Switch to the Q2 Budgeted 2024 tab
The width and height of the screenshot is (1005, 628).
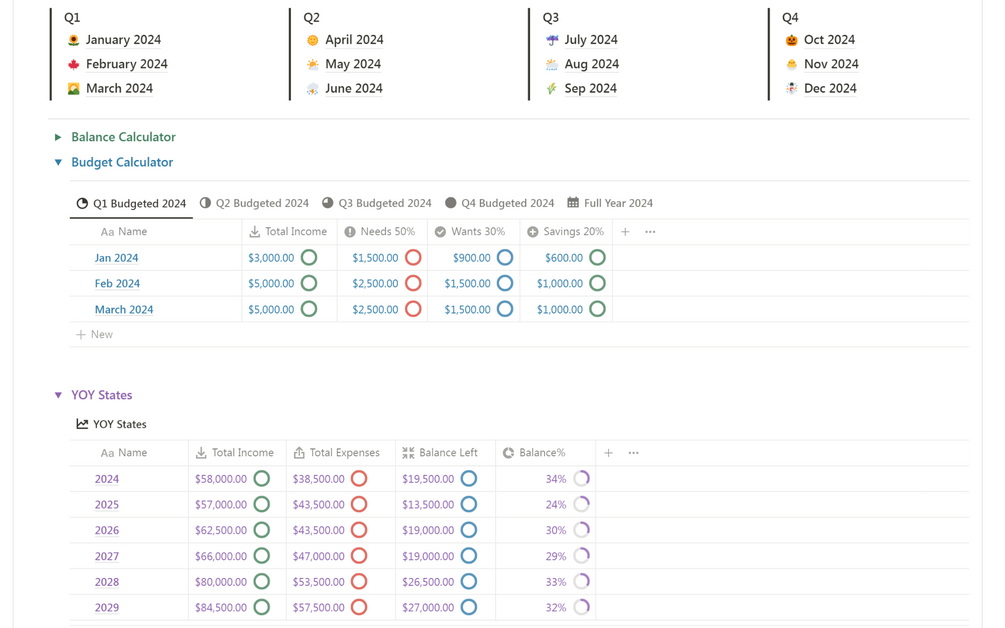[254, 203]
